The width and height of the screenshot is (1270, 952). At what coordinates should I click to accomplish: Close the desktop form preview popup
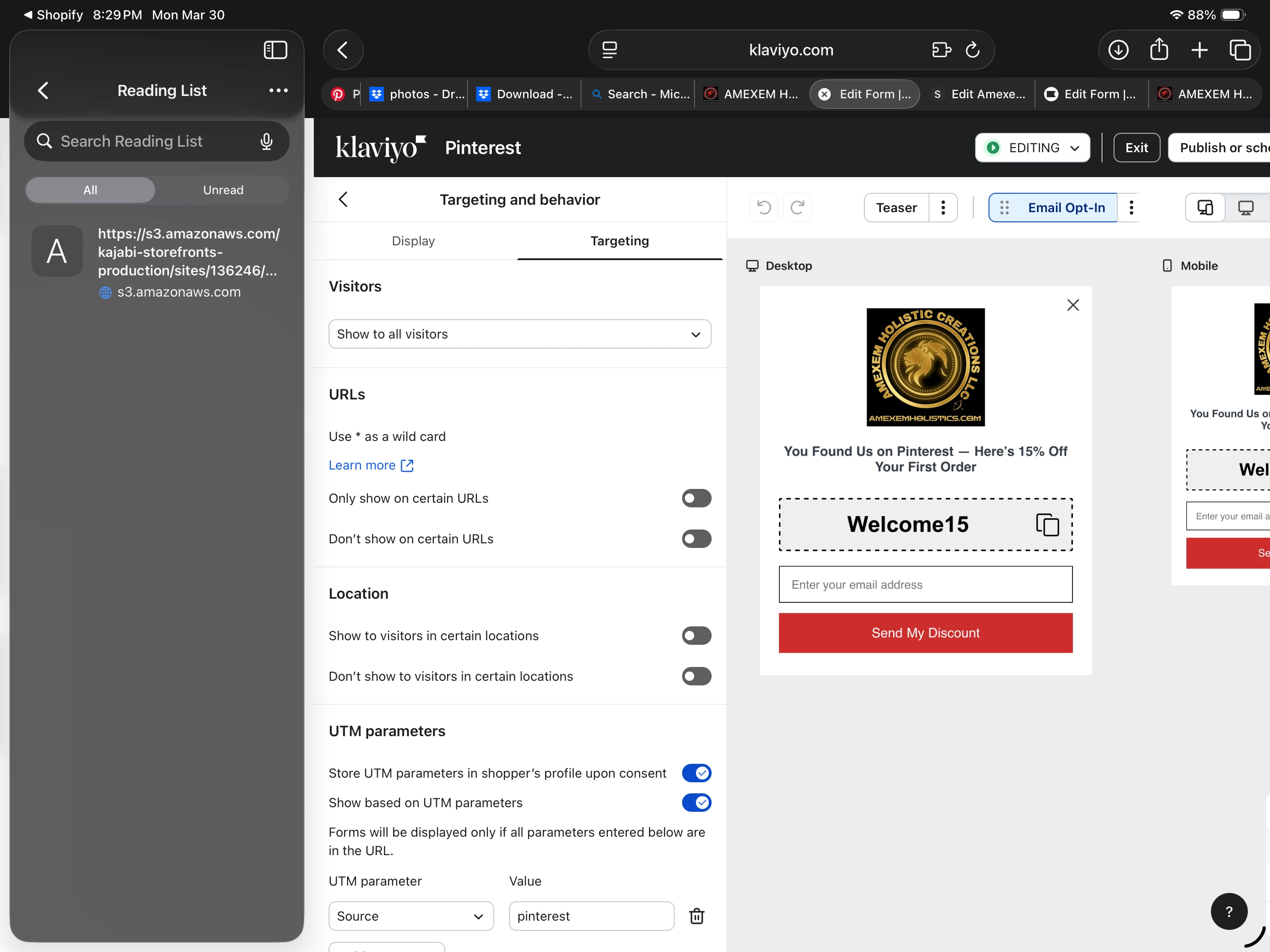[1072, 305]
